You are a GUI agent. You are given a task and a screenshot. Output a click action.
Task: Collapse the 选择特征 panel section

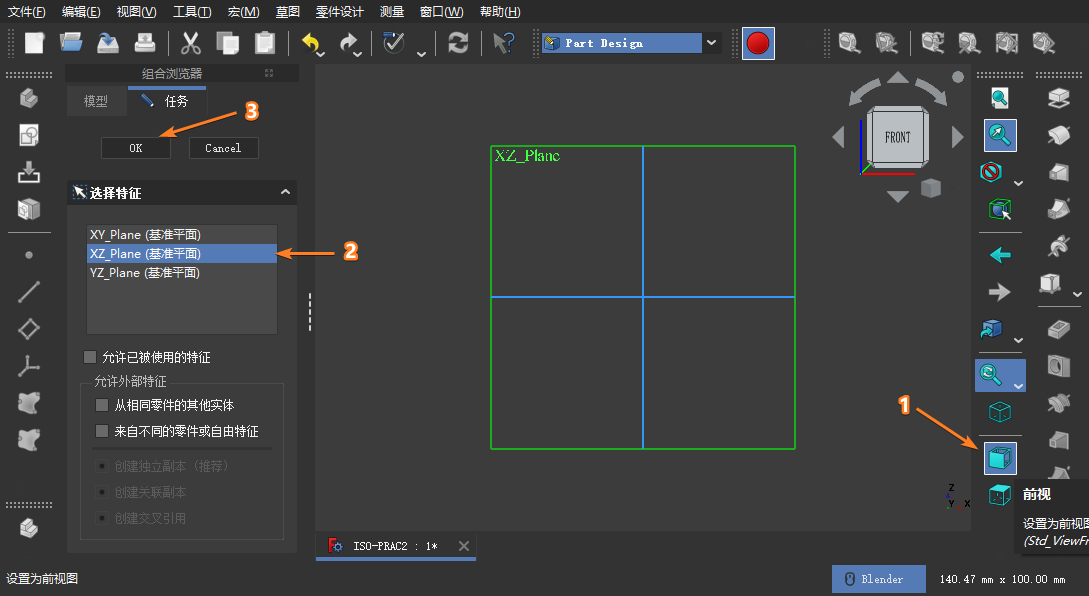(x=285, y=192)
